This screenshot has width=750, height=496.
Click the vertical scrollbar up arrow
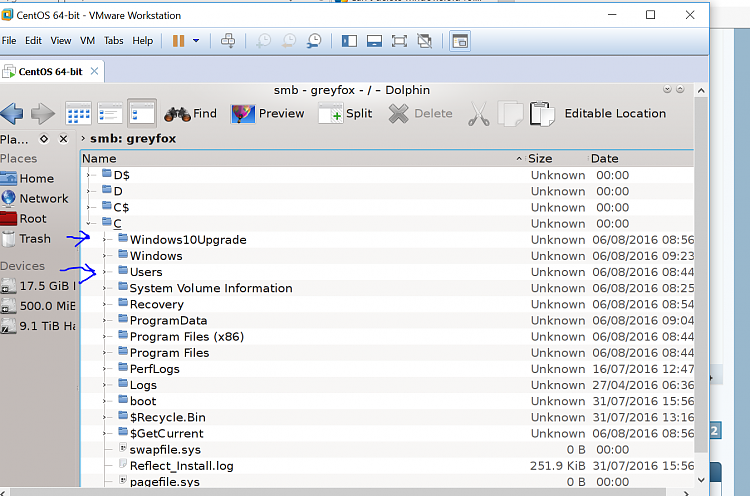pos(701,90)
